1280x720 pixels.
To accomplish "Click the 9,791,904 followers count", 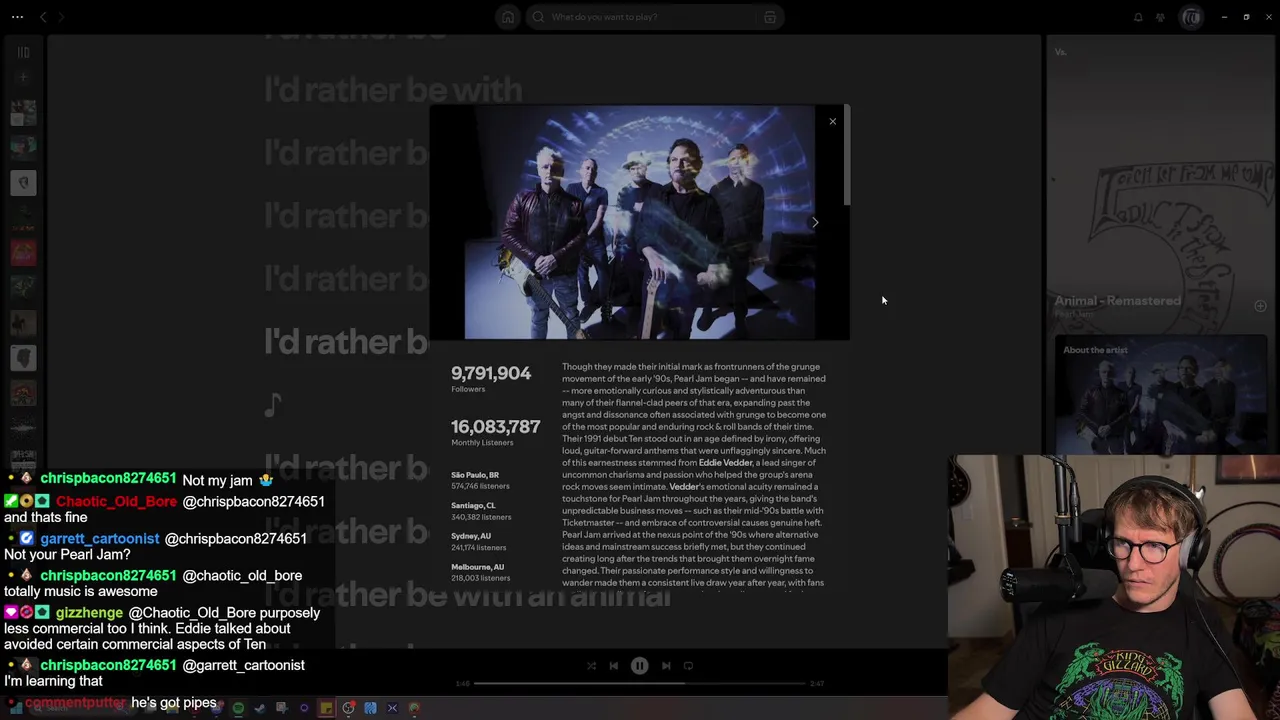I will coord(491,373).
